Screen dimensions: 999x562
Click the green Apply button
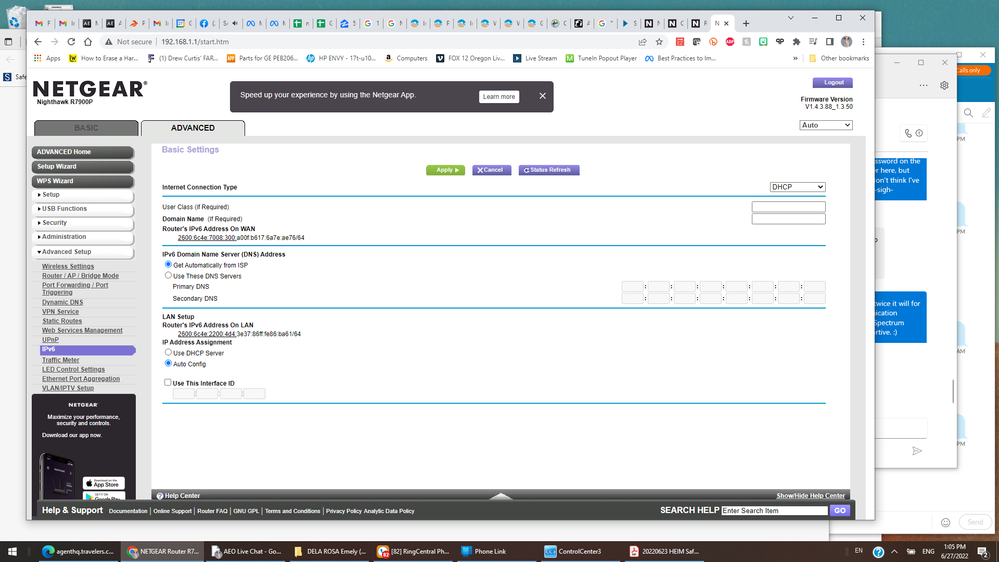tap(445, 170)
